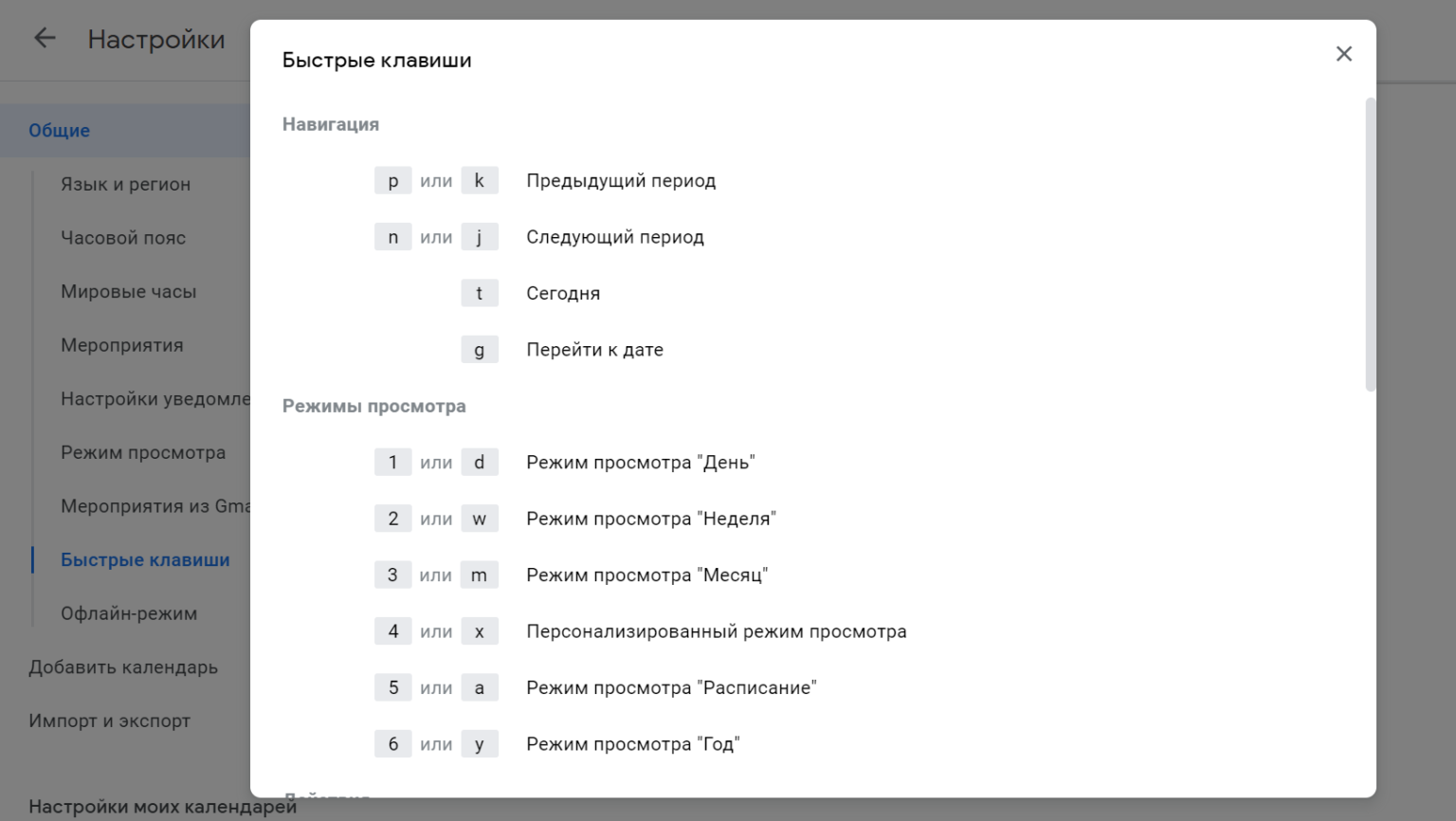The height and width of the screenshot is (821, 1456).
Task: Click the back arrow next to Настройки
Action: [x=45, y=39]
